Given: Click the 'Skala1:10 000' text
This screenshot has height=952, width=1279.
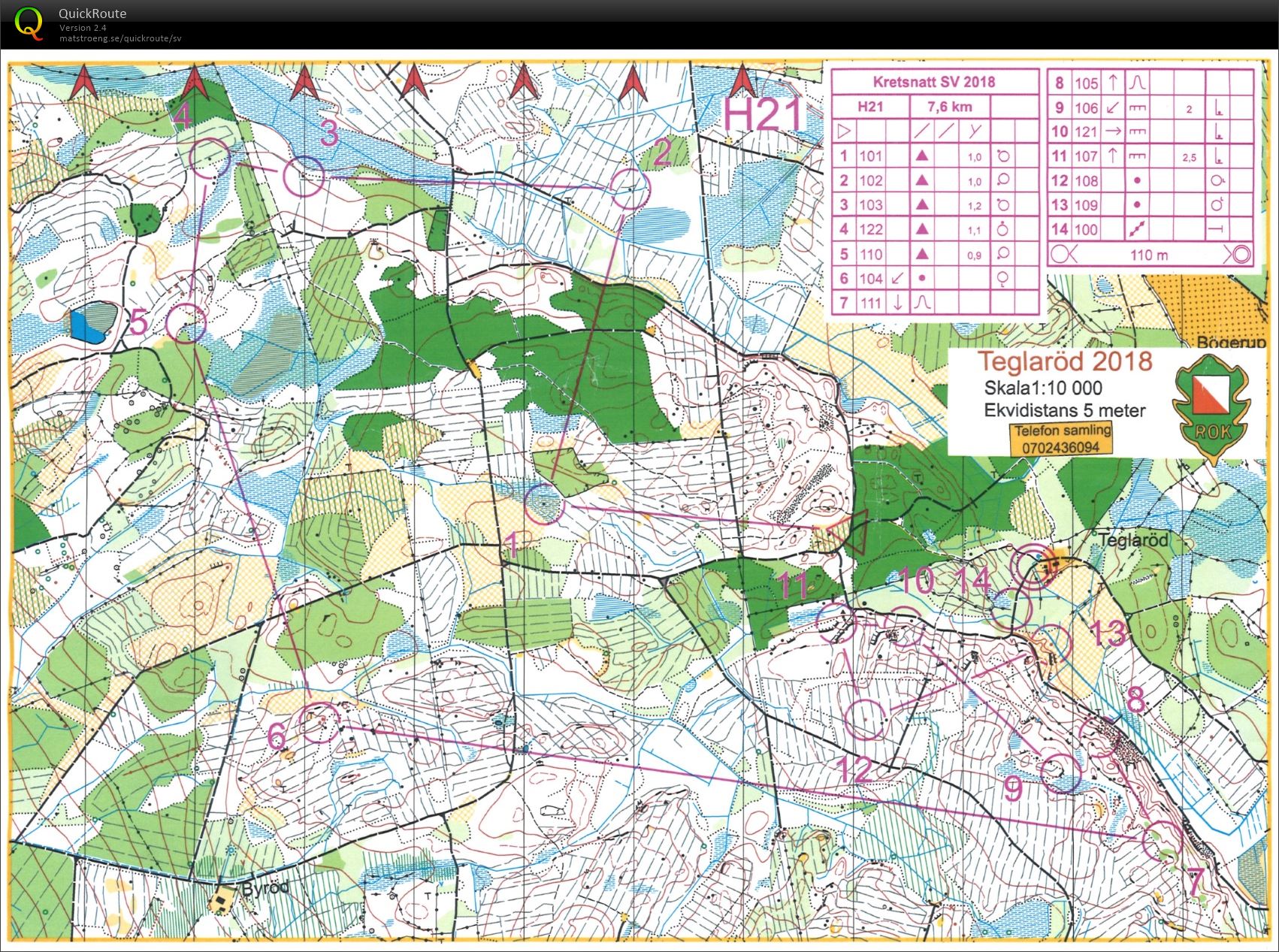Looking at the screenshot, I should 1043,388.
